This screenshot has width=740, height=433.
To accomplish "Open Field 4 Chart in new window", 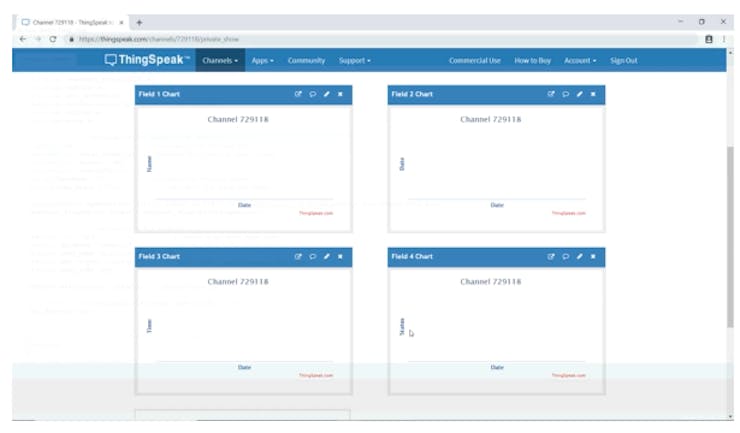I will (551, 256).
